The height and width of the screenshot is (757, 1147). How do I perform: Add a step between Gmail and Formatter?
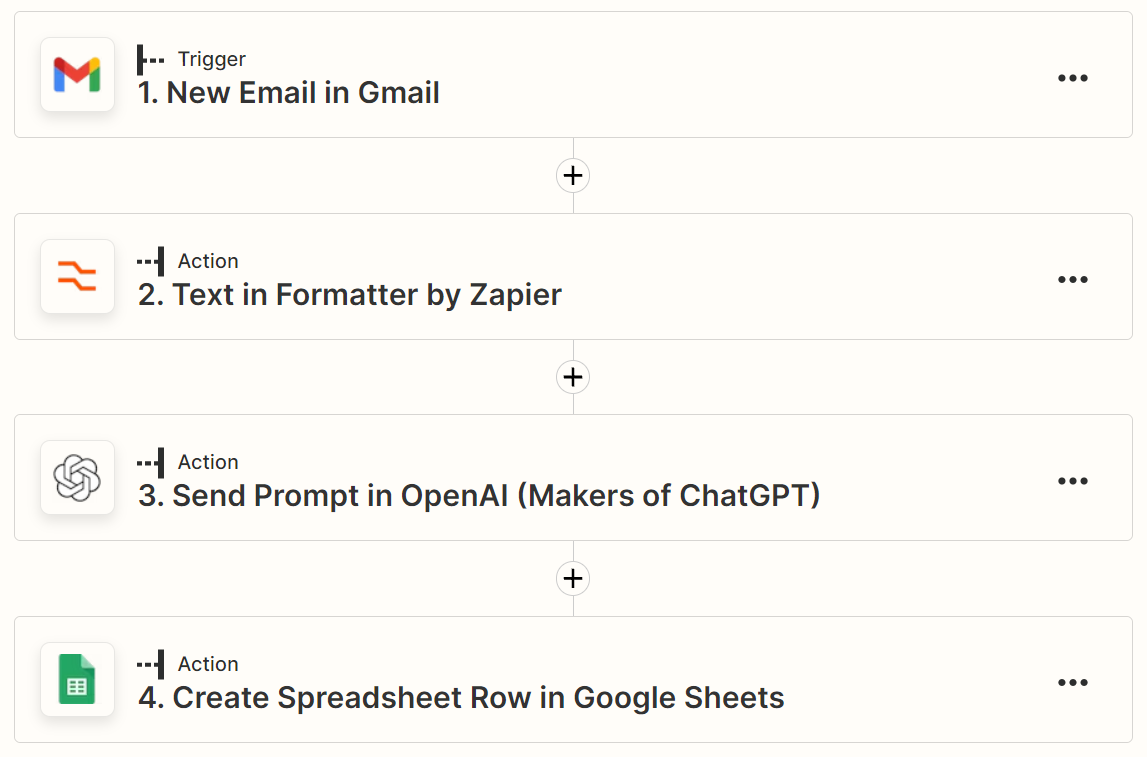(x=573, y=176)
